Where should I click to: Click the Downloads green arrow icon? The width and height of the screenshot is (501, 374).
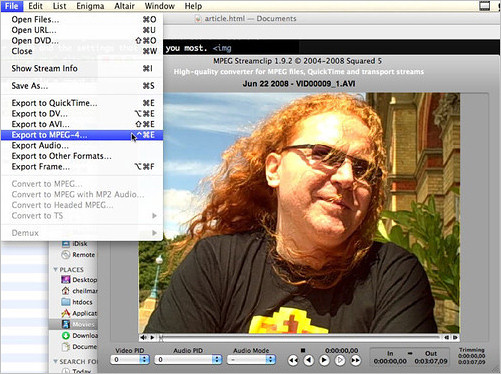[66, 335]
